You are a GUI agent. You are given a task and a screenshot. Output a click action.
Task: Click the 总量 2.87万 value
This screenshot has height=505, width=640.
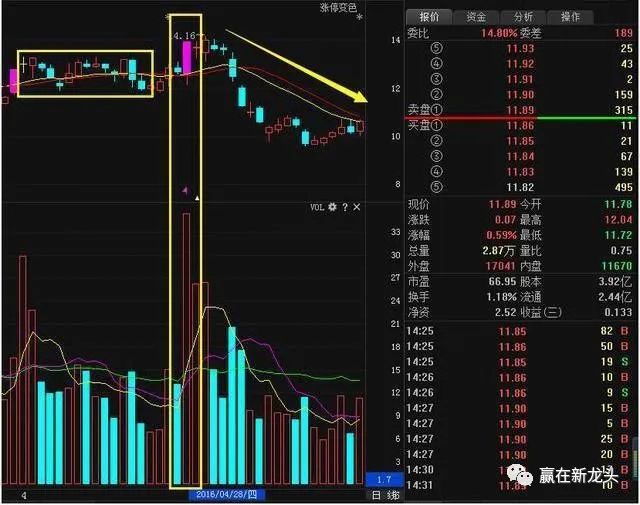click(x=499, y=251)
